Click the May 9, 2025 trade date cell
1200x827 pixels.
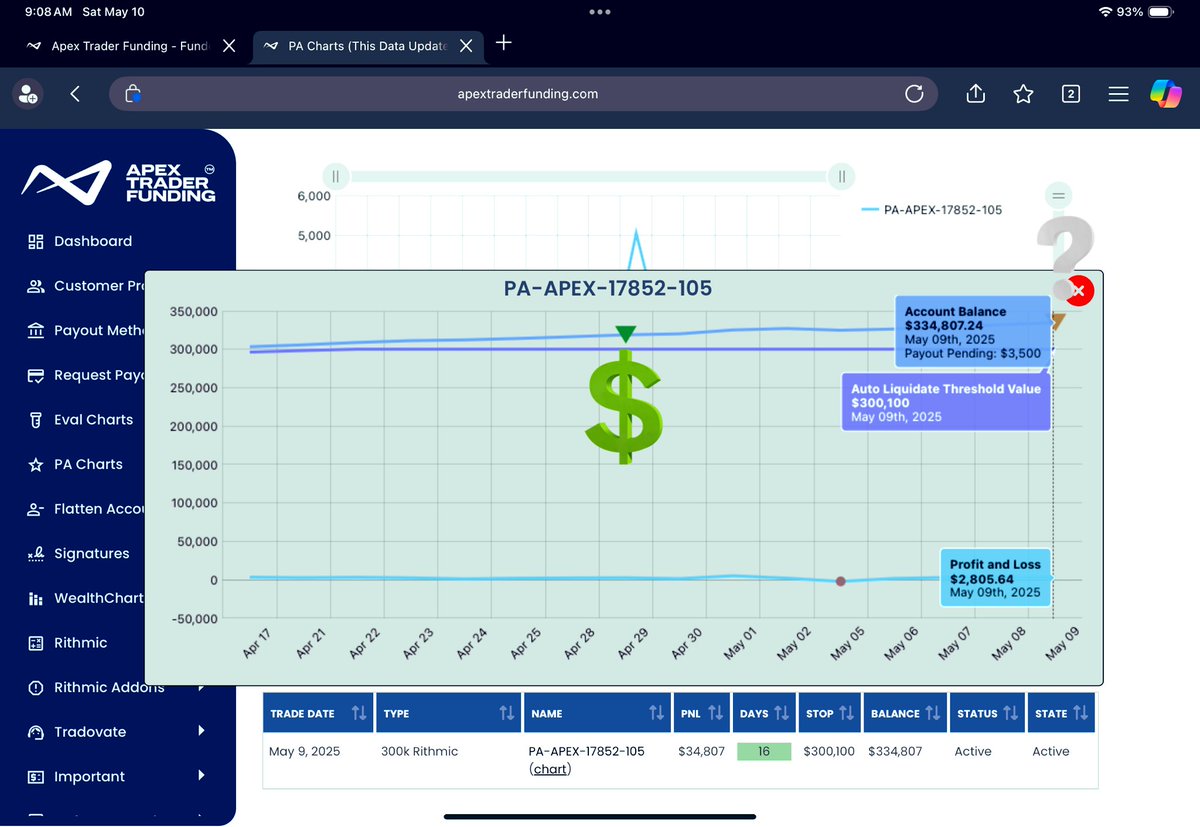click(x=304, y=751)
